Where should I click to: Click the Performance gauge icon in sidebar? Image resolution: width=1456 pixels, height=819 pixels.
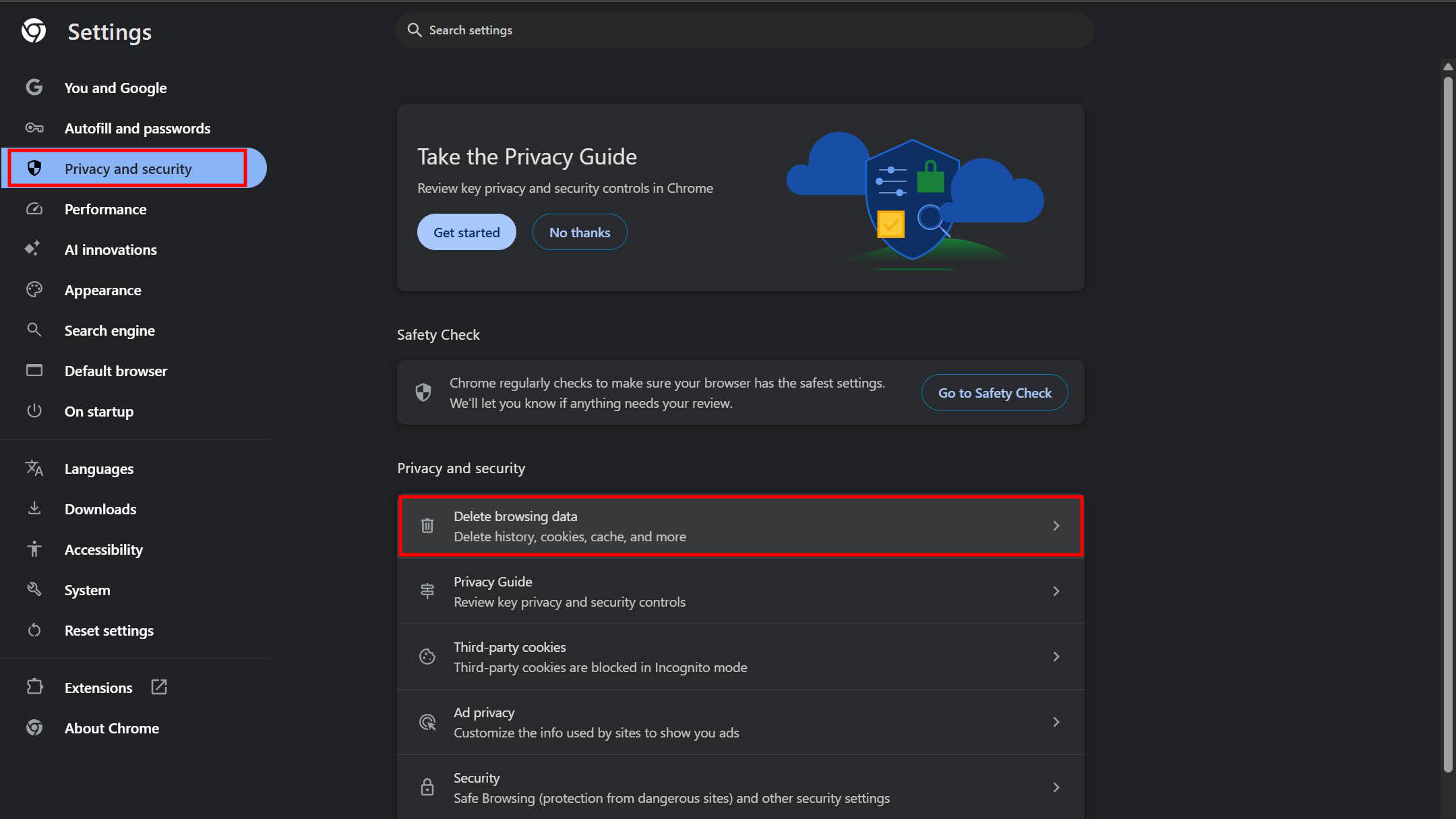[34, 209]
